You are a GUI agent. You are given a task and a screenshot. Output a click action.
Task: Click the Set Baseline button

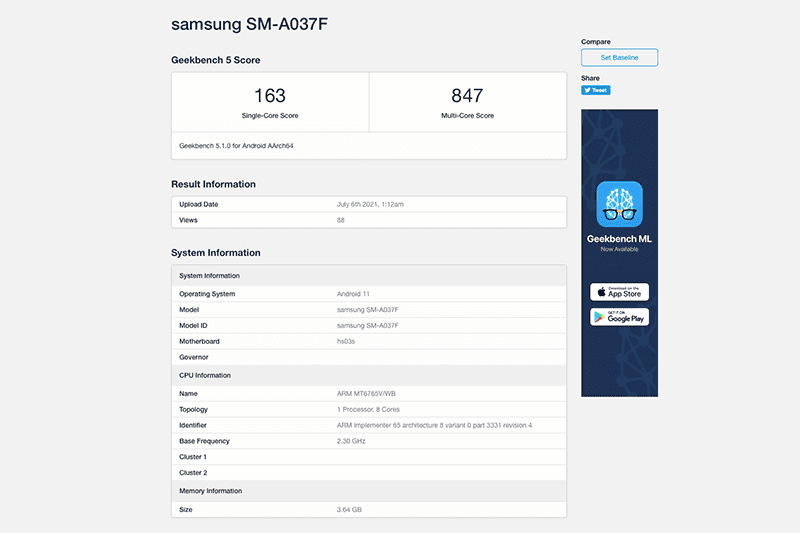[x=619, y=58]
